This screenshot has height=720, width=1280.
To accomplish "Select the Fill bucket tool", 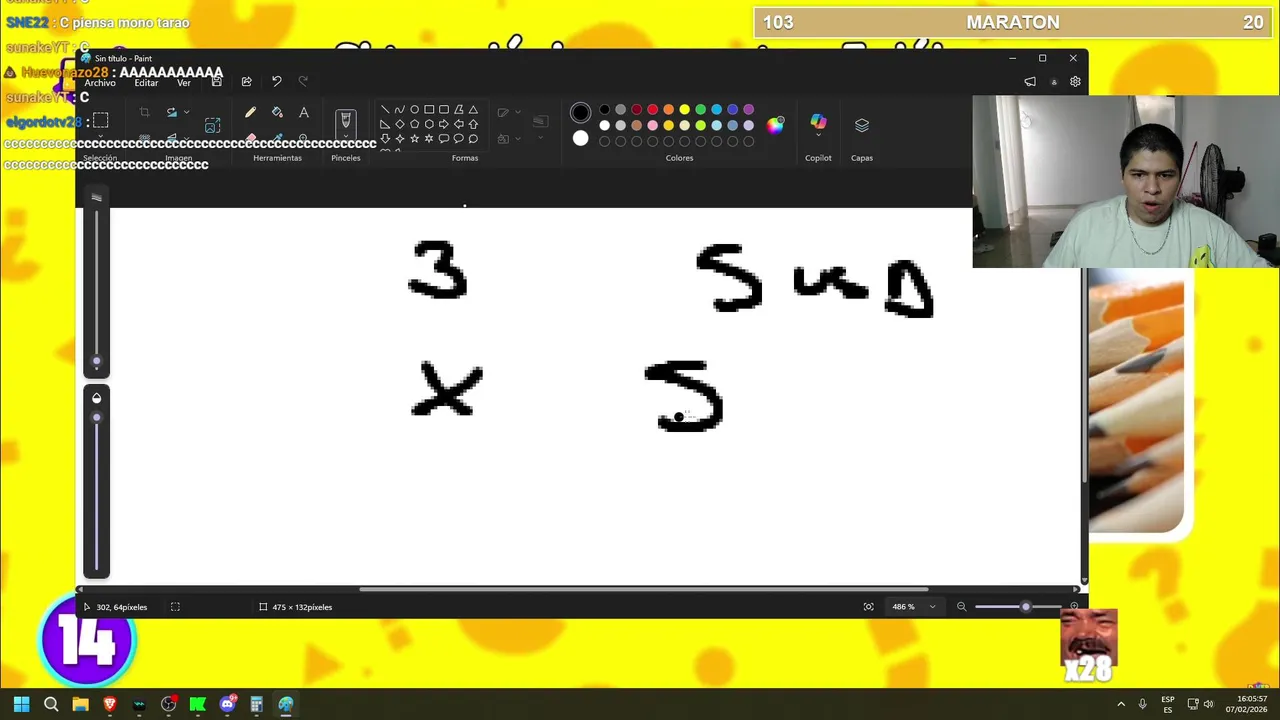I will pyautogui.click(x=277, y=112).
